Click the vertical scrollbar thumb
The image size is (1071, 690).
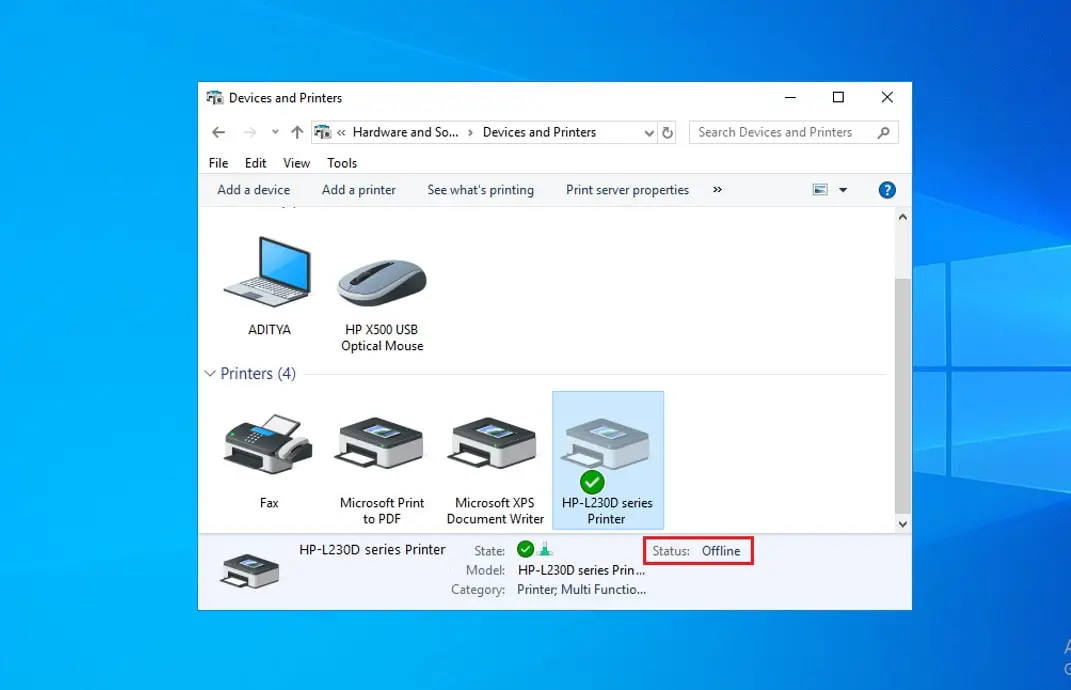coord(902,395)
